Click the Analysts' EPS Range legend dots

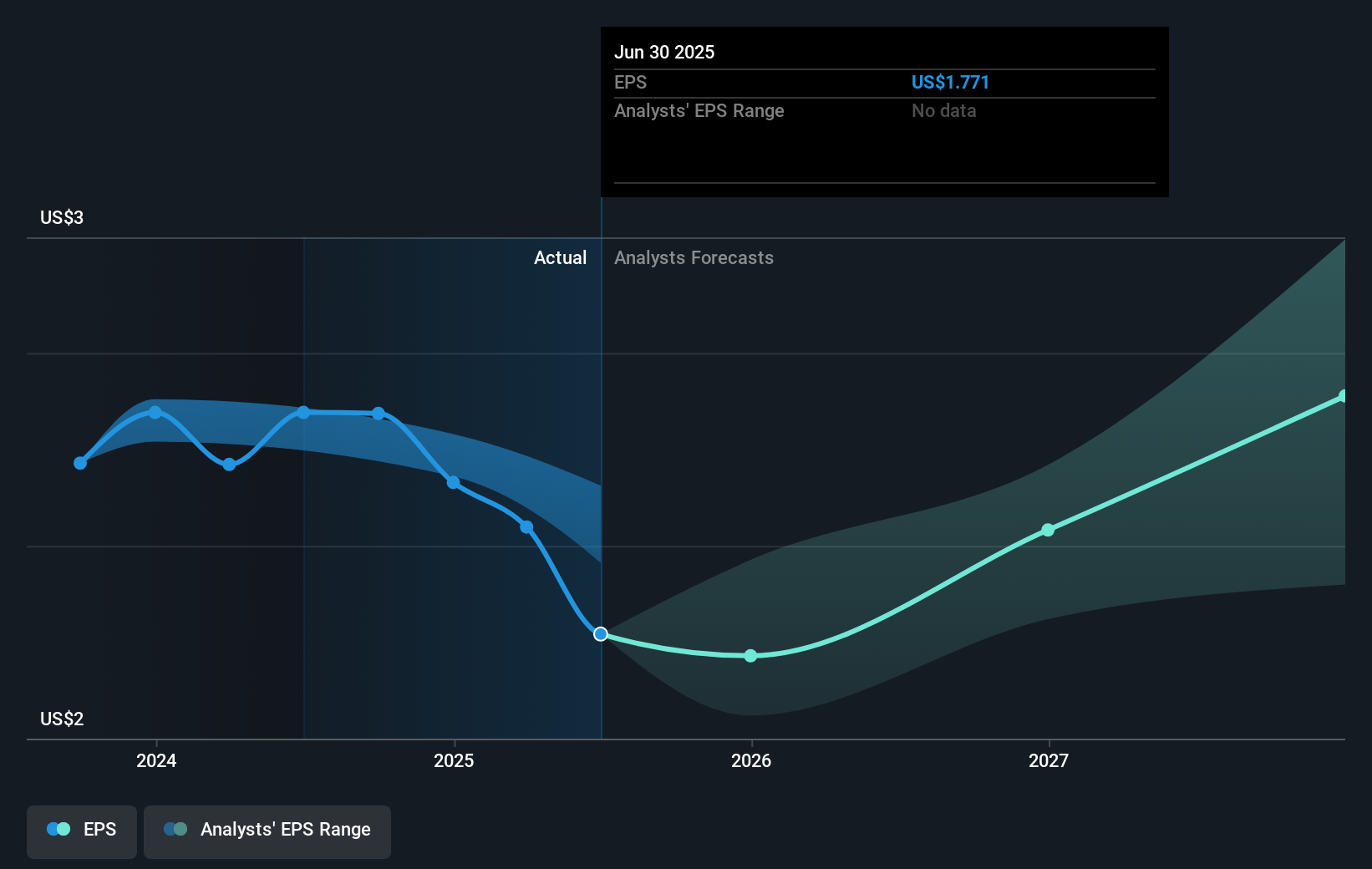pyautogui.click(x=175, y=829)
